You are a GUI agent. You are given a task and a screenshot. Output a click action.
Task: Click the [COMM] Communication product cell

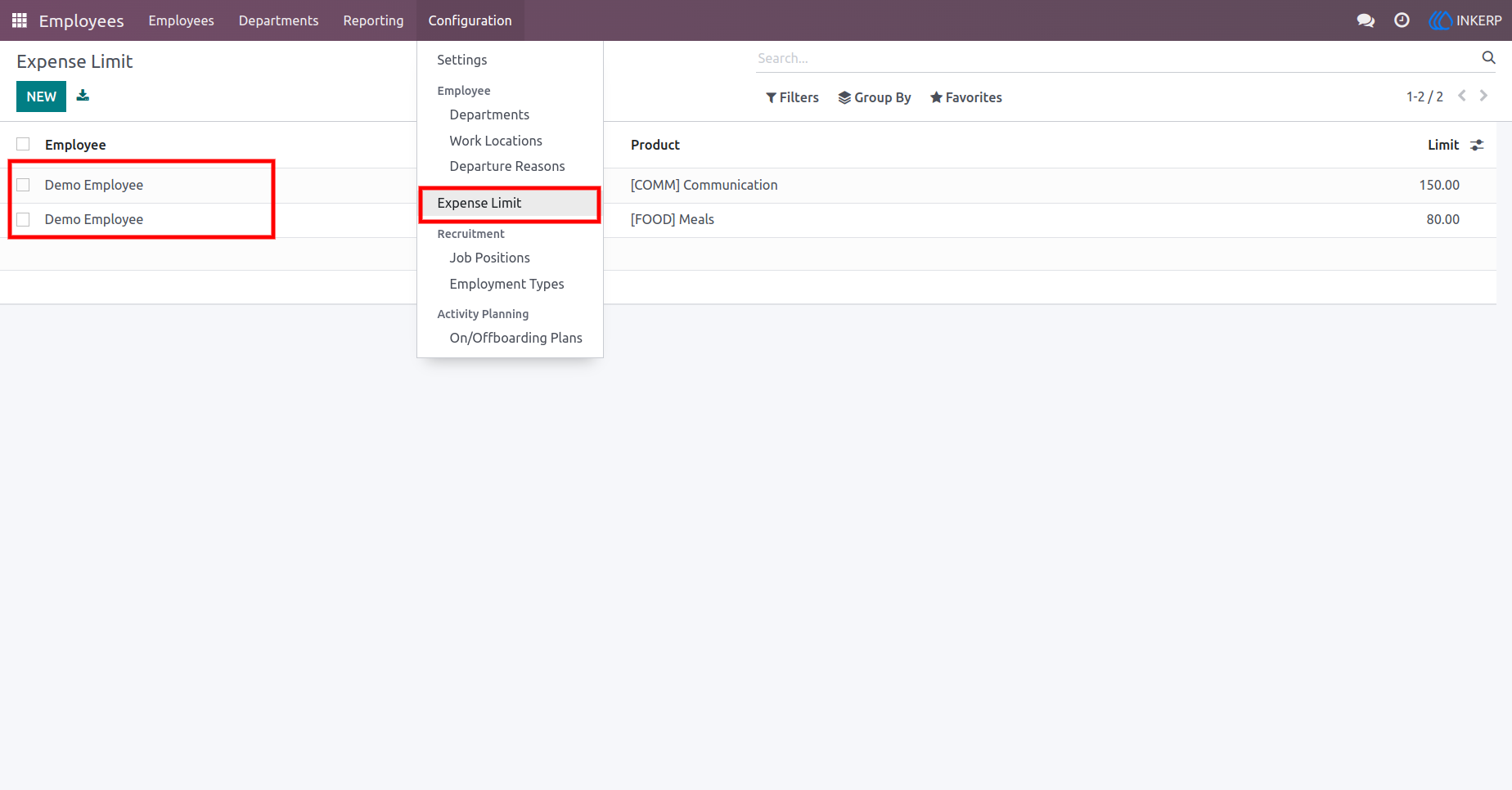point(704,185)
